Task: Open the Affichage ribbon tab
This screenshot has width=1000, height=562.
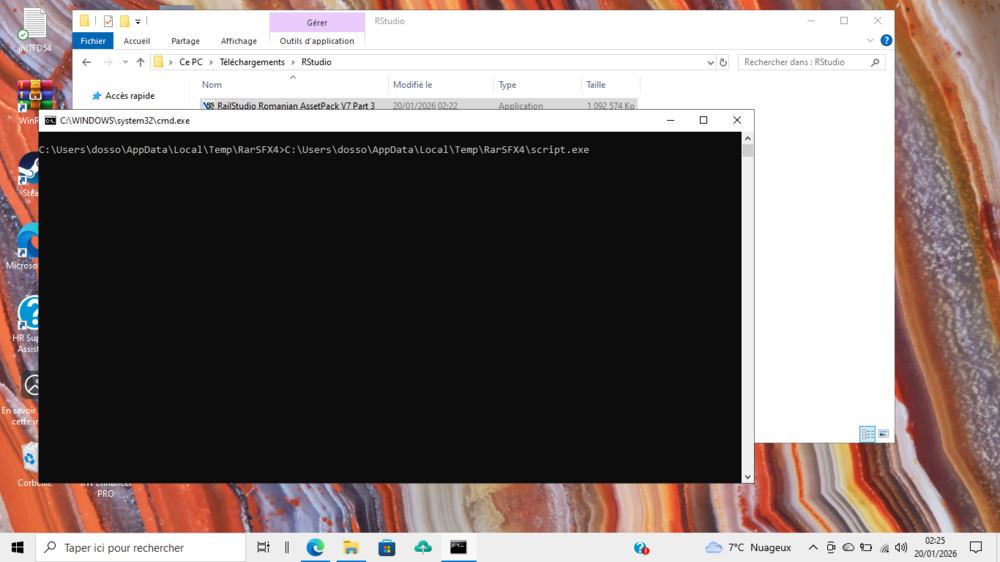Action: tap(239, 41)
